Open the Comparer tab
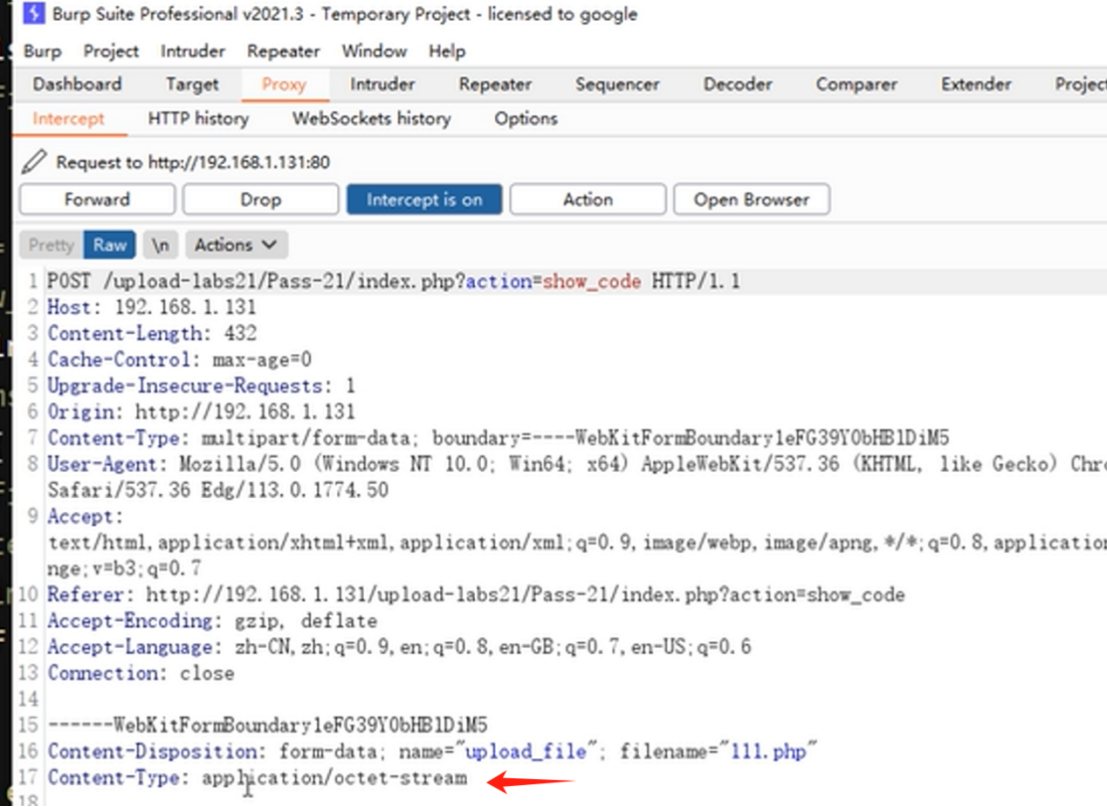The image size is (1107, 807). coord(856,84)
